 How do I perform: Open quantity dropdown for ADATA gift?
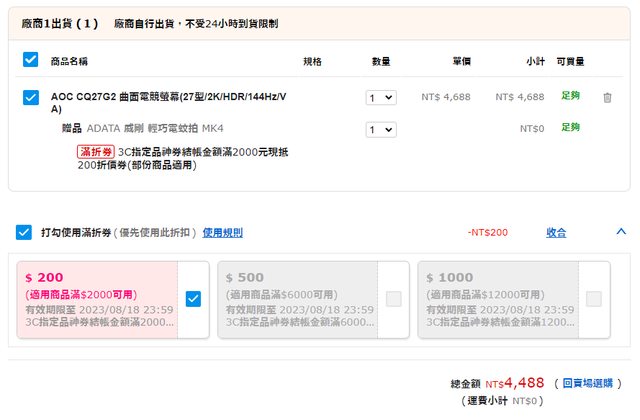pos(381,129)
